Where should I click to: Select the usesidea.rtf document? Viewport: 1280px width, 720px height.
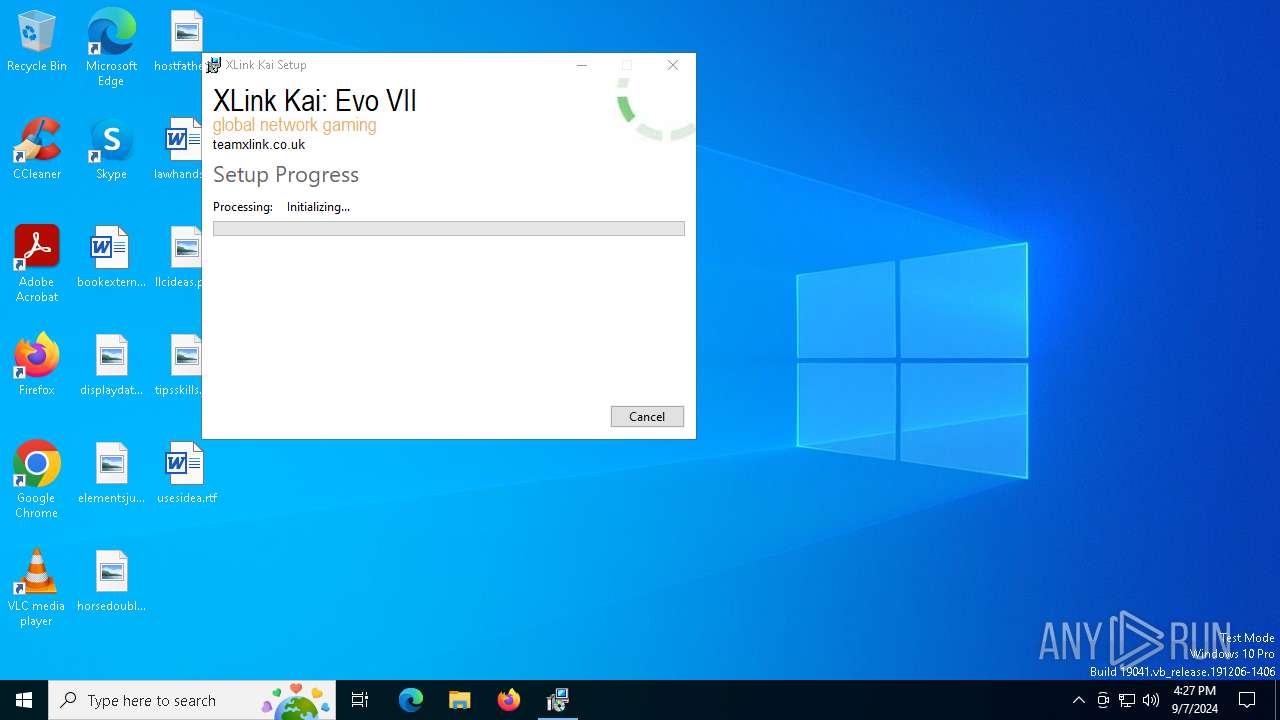tap(186, 474)
